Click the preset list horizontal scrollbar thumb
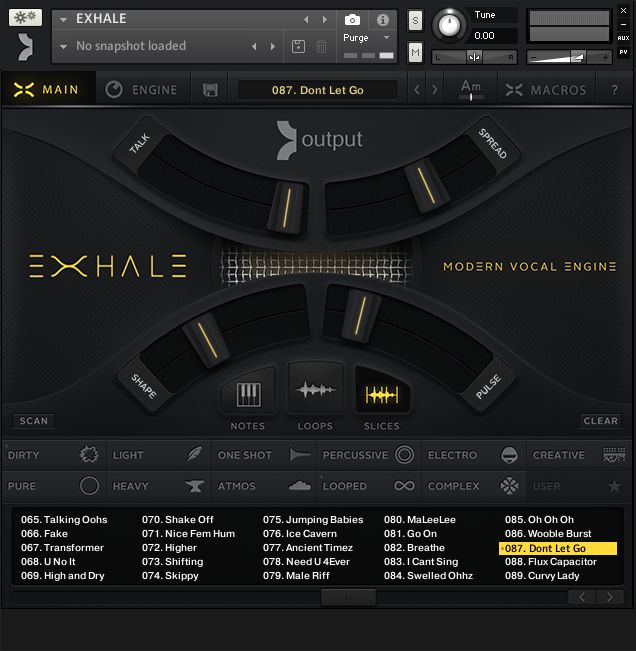636x651 pixels. click(x=348, y=597)
